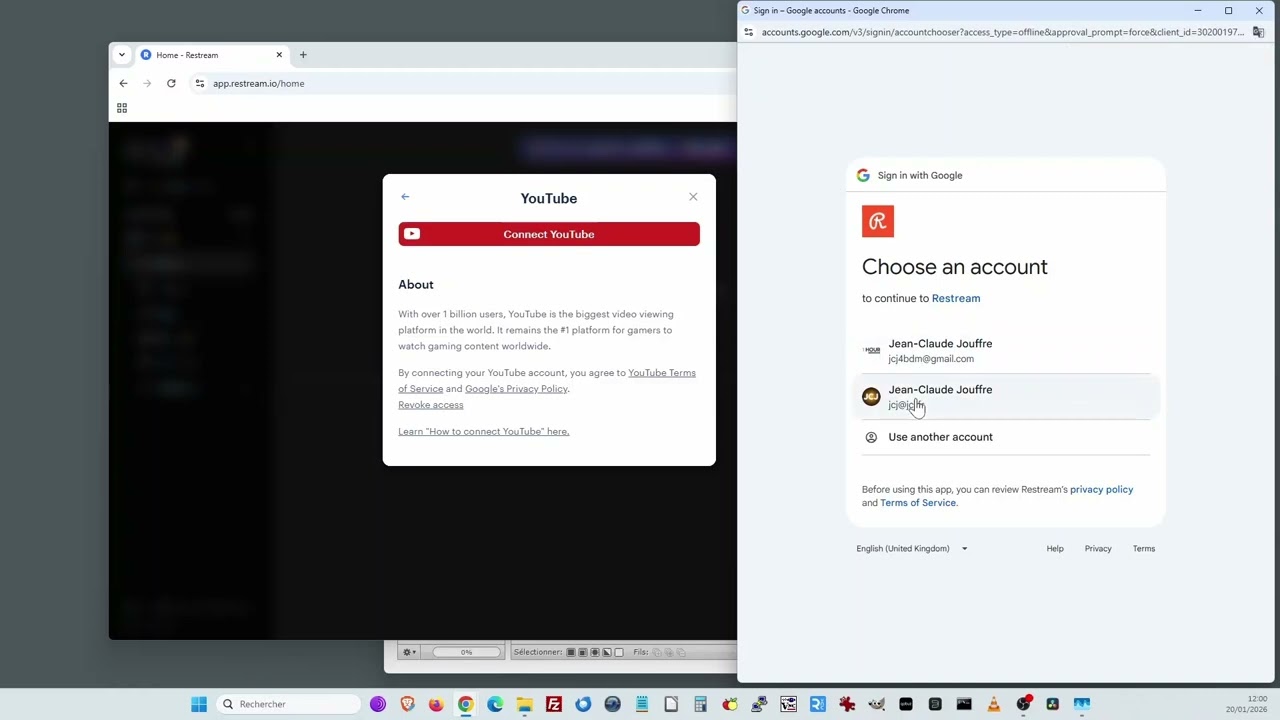Click the last white Sélectionner square icon

tap(618, 653)
